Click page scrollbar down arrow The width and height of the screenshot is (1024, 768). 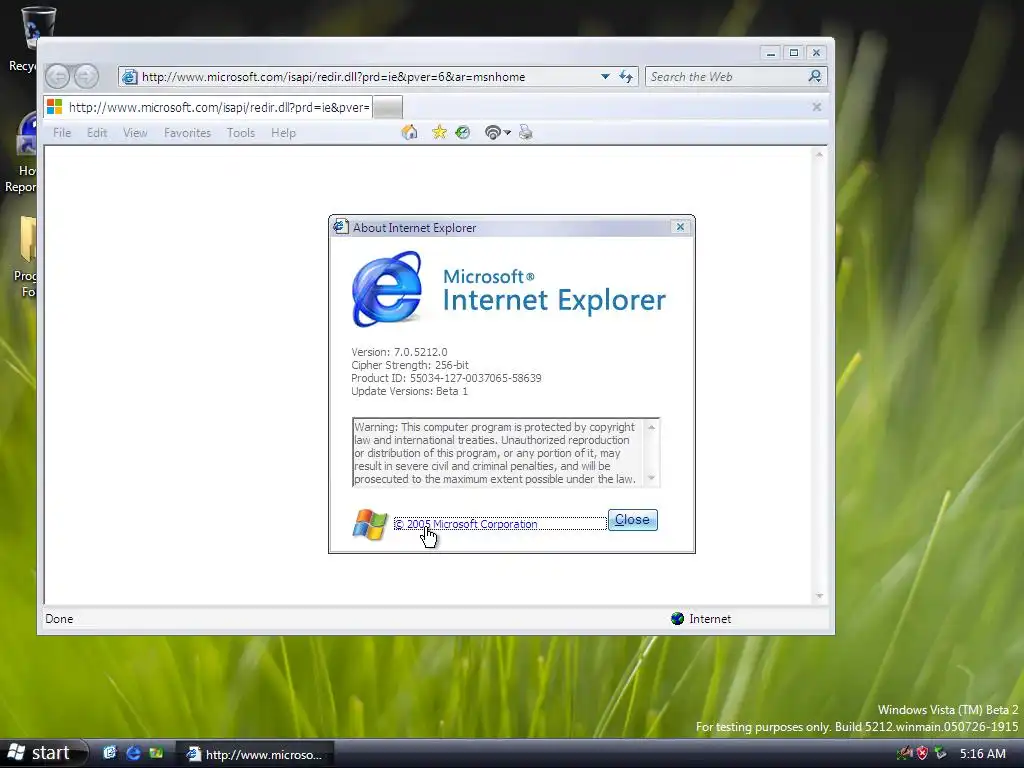tap(820, 596)
